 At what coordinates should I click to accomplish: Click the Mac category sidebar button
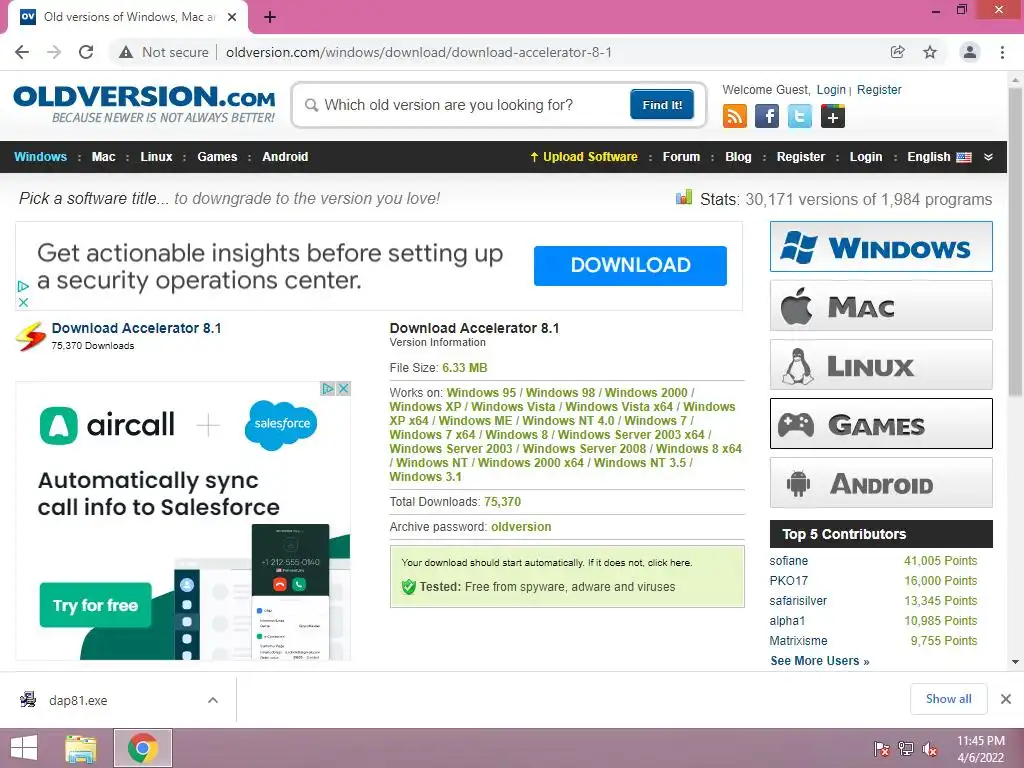click(x=881, y=306)
